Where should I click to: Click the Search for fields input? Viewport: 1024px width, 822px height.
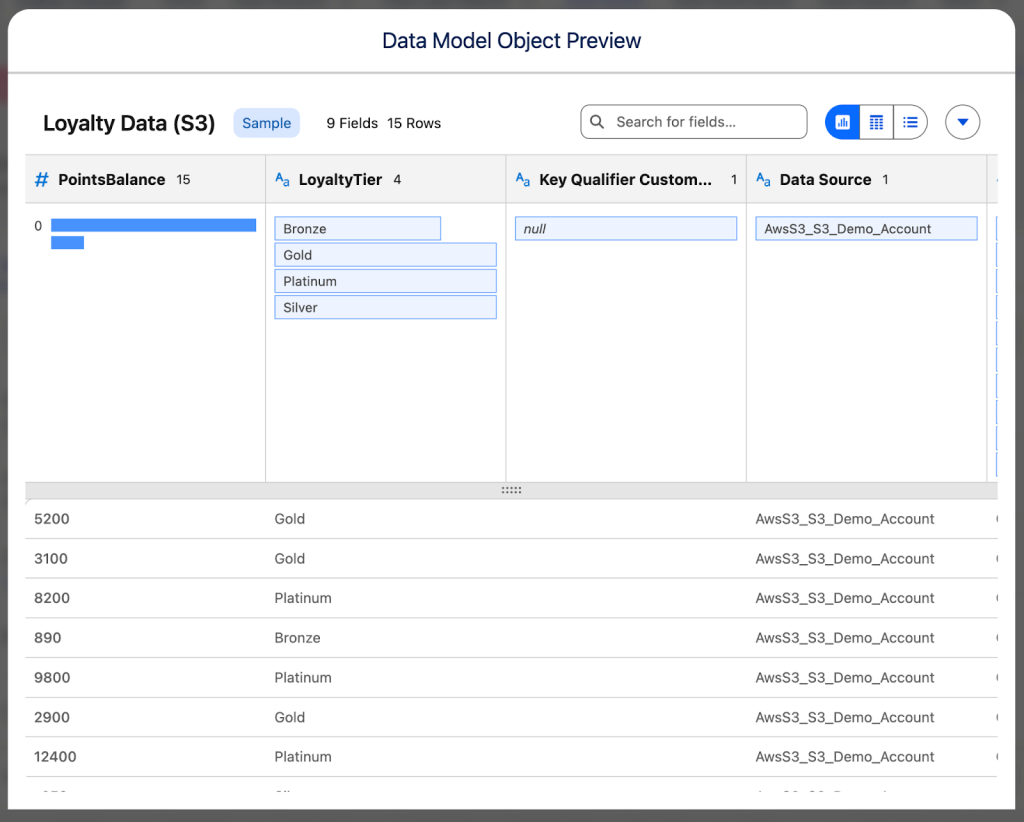tap(694, 122)
